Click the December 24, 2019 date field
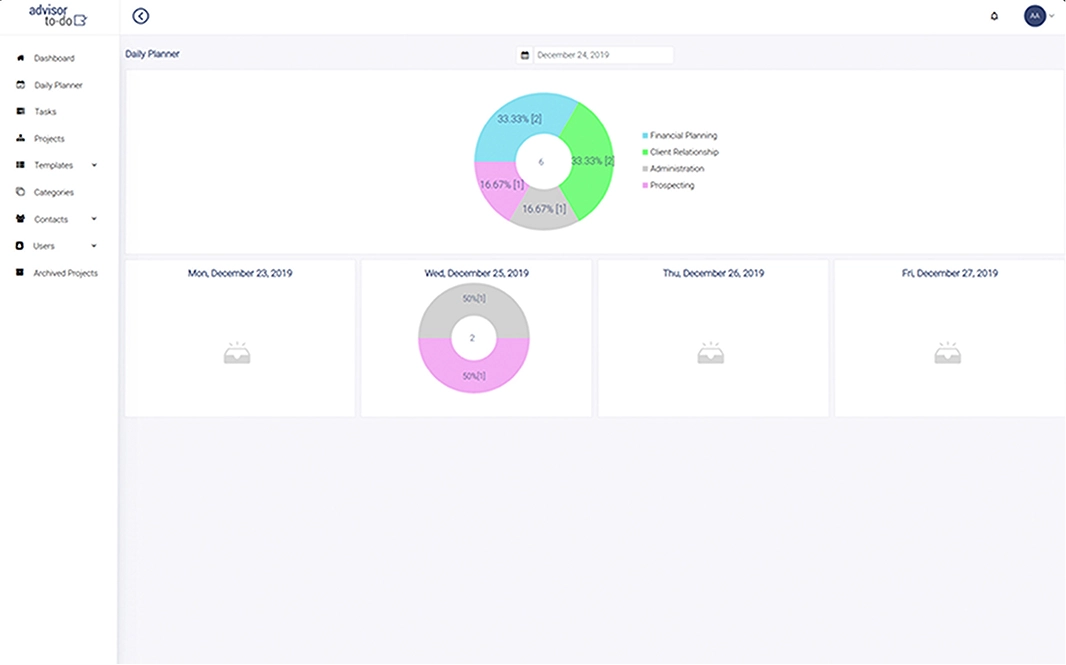 coord(602,55)
